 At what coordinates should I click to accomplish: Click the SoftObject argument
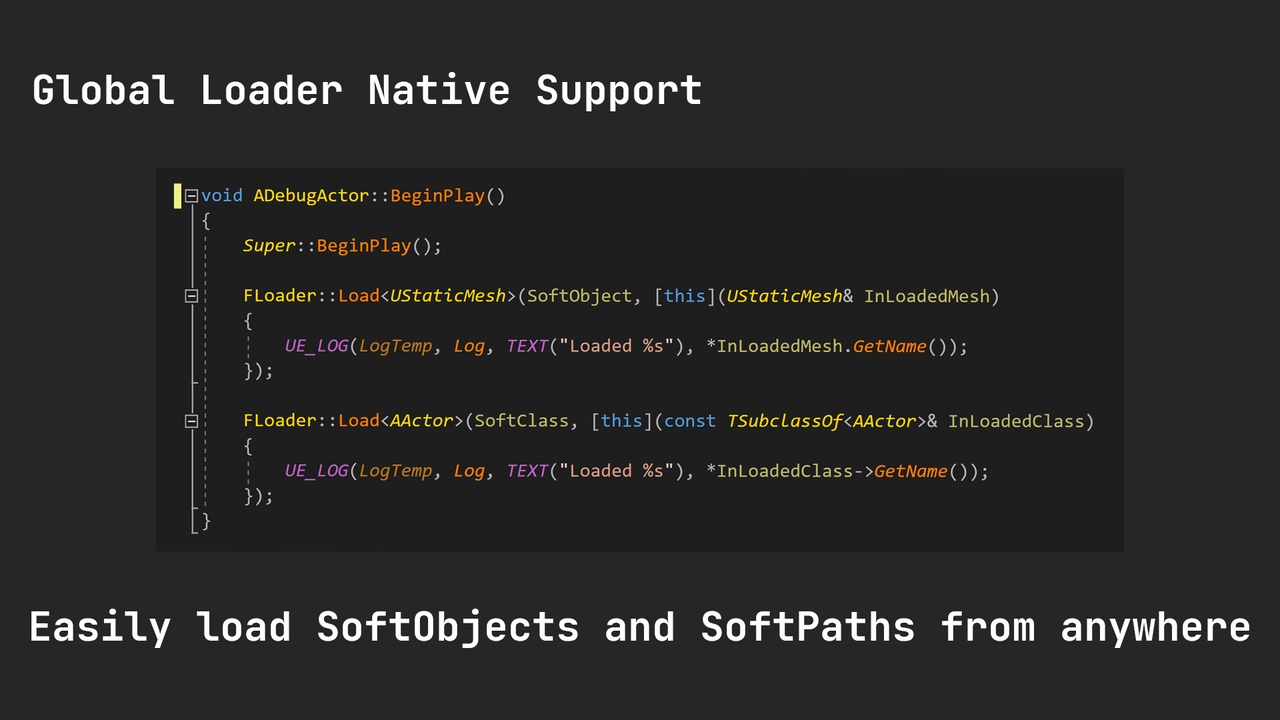coord(579,296)
